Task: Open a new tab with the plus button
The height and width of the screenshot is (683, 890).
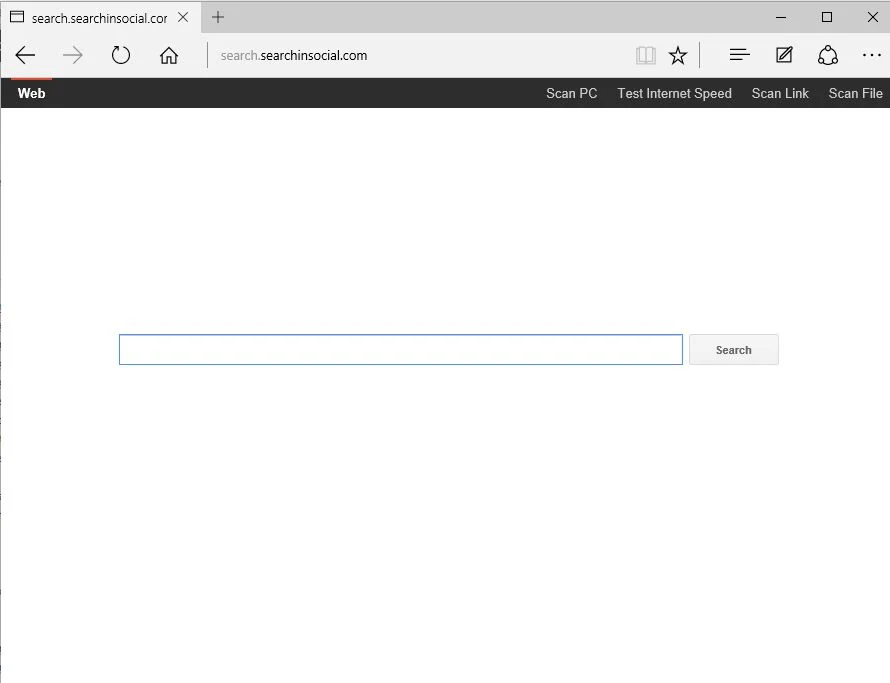Action: [218, 17]
